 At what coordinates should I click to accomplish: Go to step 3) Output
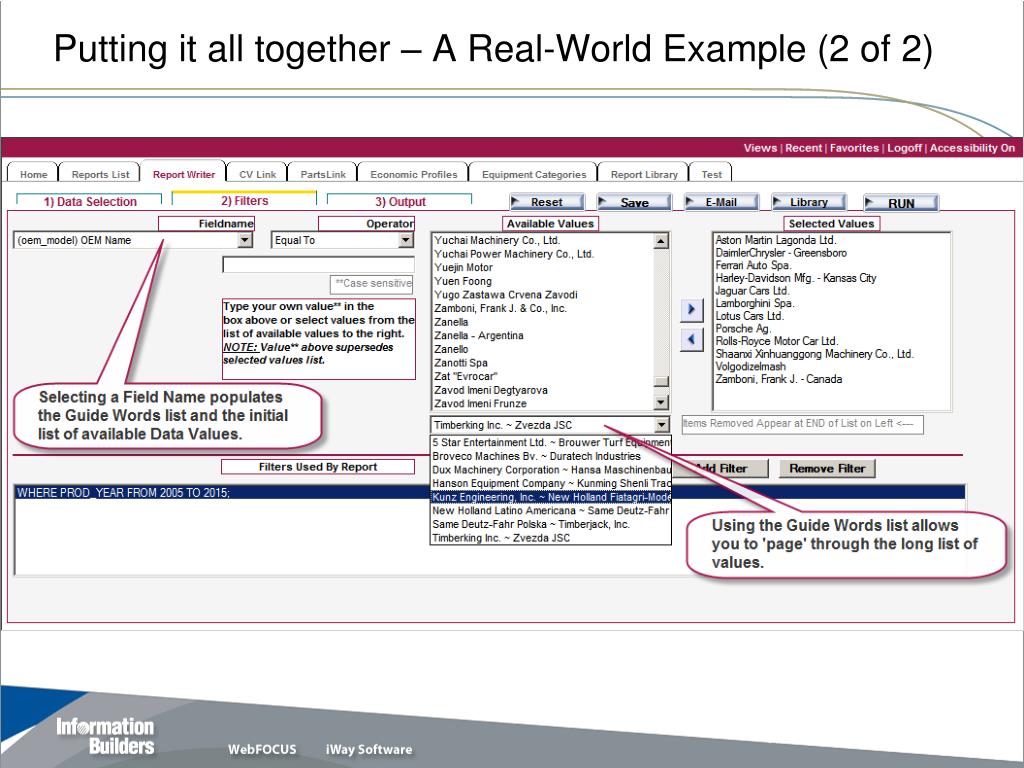[x=400, y=201]
